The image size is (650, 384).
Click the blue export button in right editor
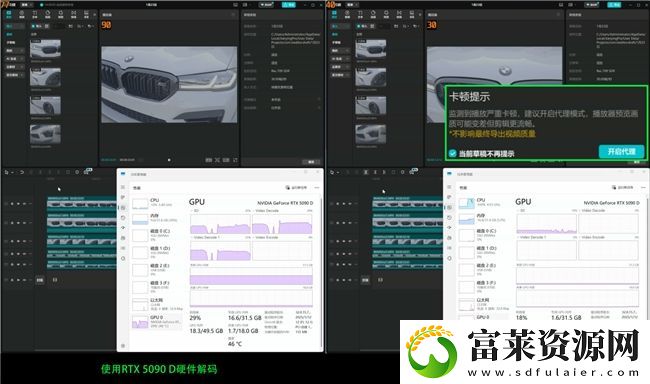pos(614,5)
